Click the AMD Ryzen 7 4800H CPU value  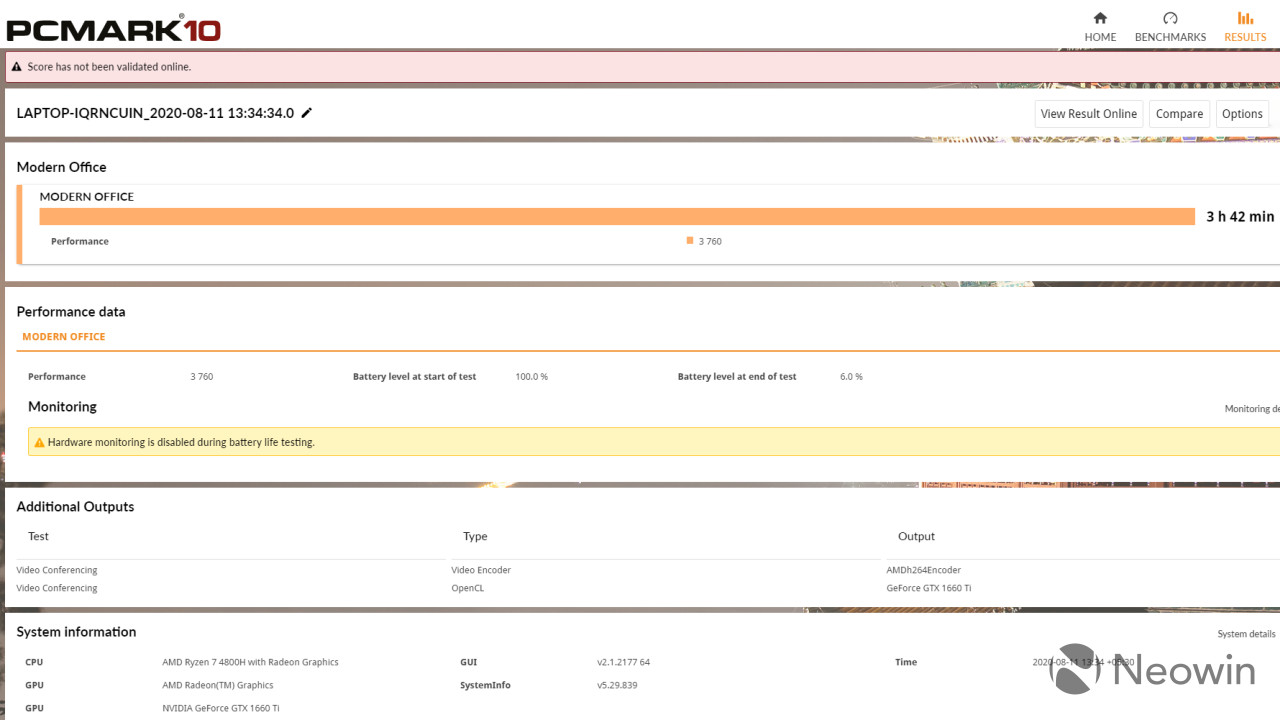[250, 662]
